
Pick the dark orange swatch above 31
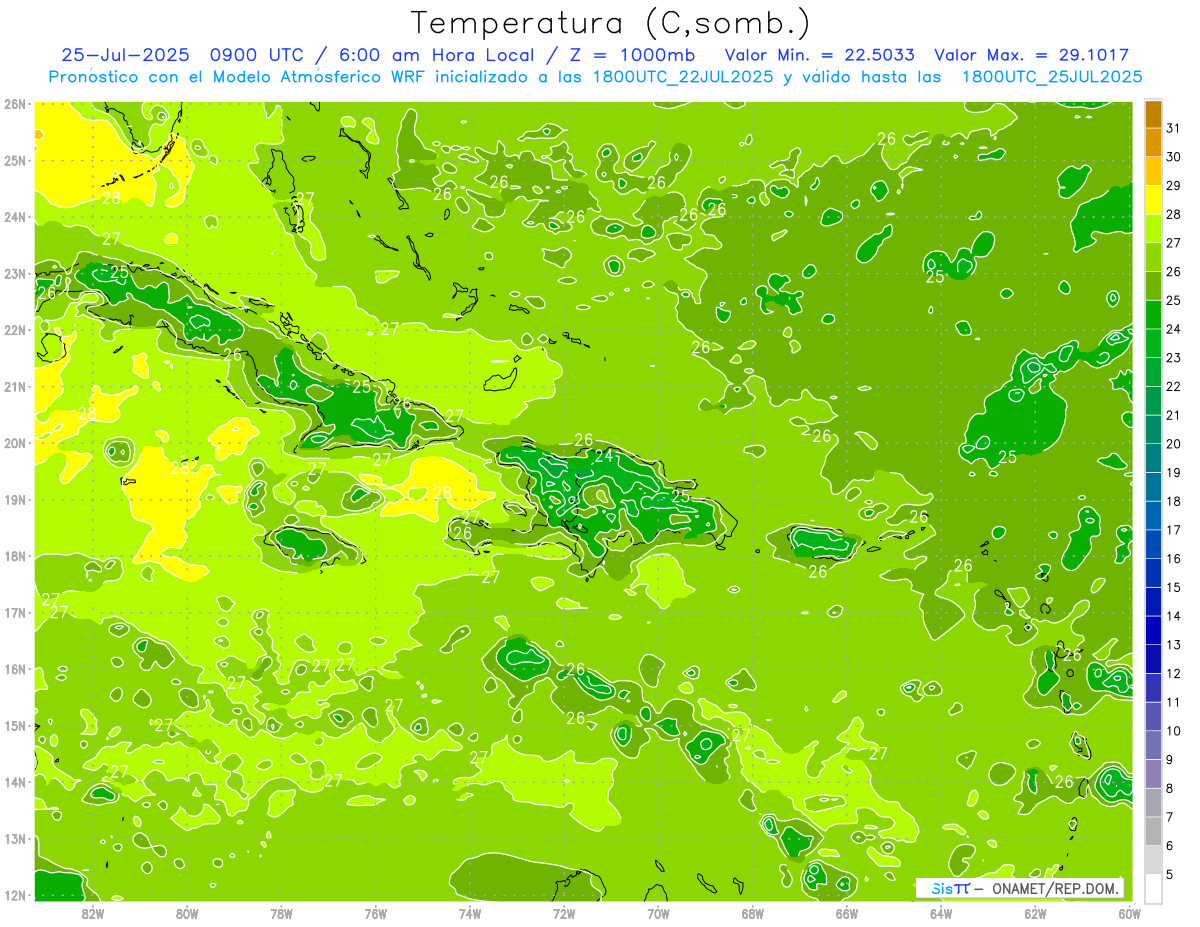[1154, 115]
